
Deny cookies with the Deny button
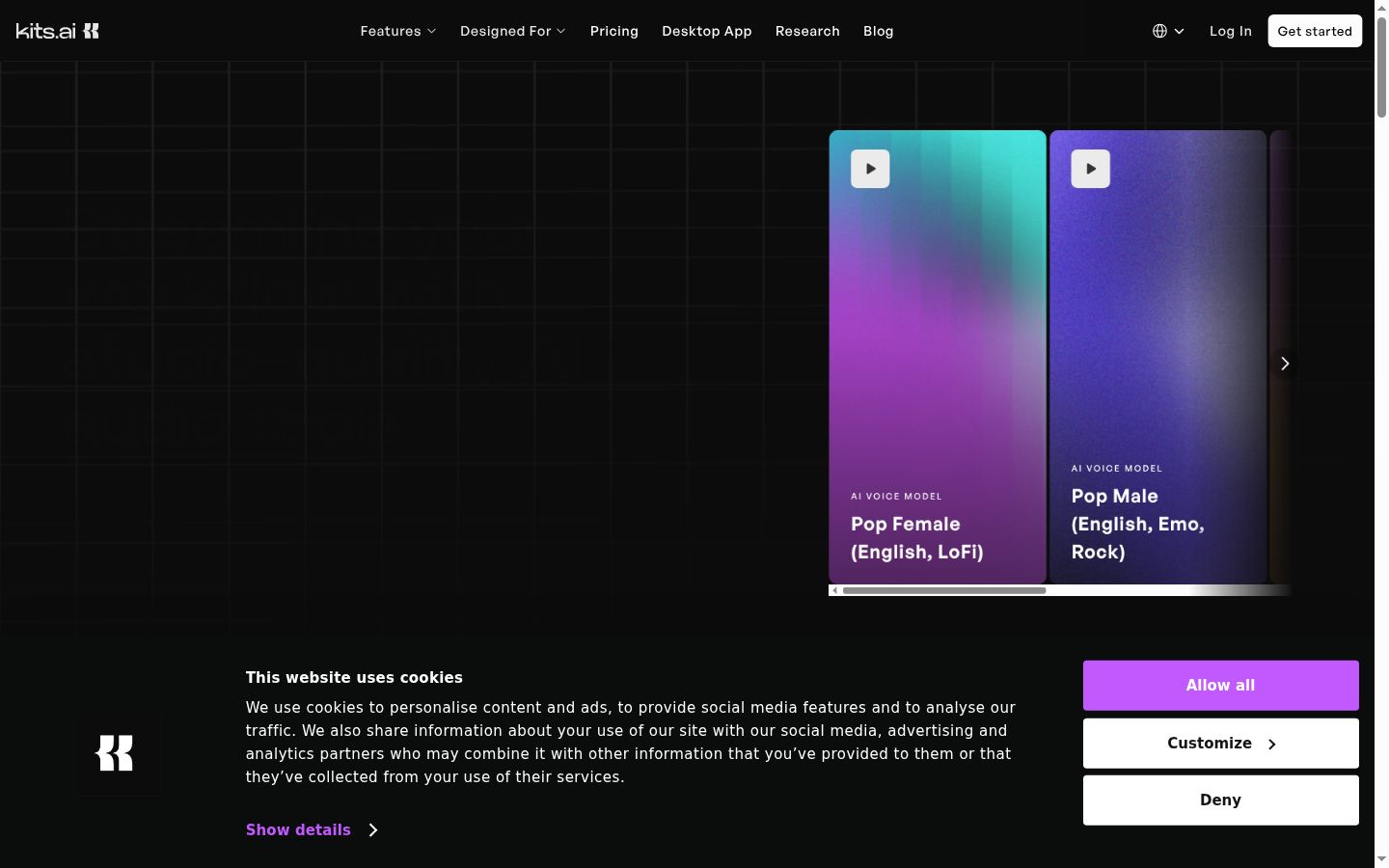pyautogui.click(x=1221, y=800)
